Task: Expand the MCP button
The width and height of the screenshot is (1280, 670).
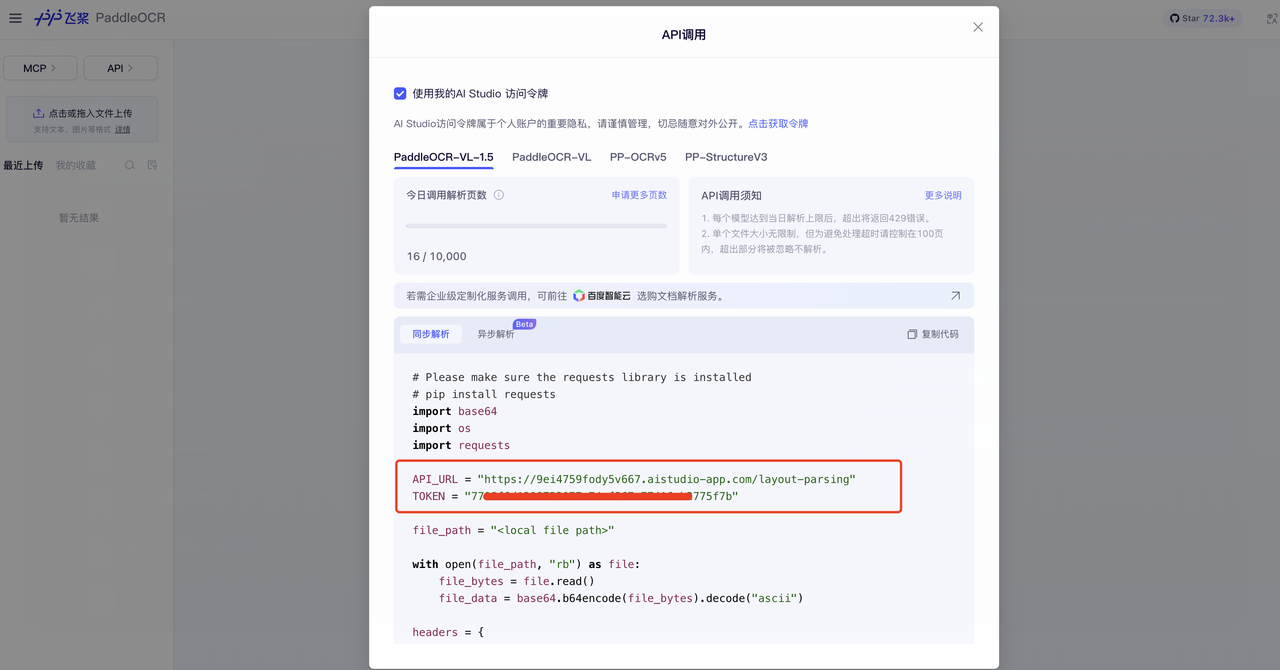Action: 40,68
